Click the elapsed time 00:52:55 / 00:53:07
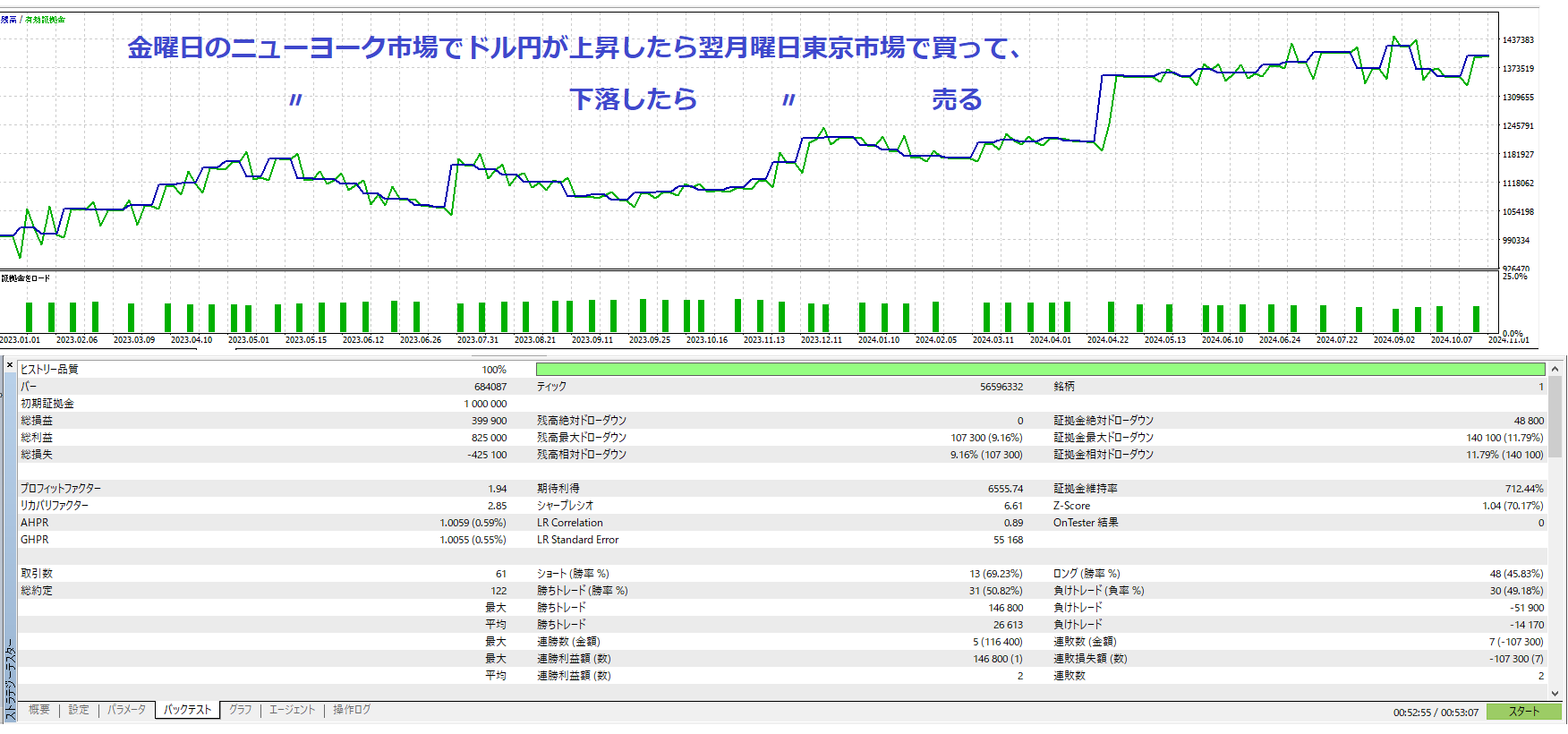 (x=1436, y=713)
